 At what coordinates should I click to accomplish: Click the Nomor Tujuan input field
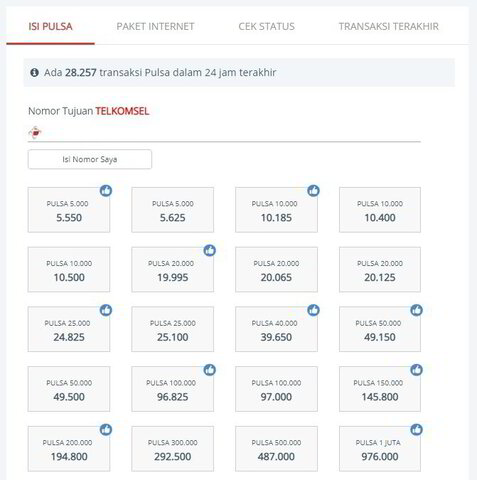click(x=230, y=133)
